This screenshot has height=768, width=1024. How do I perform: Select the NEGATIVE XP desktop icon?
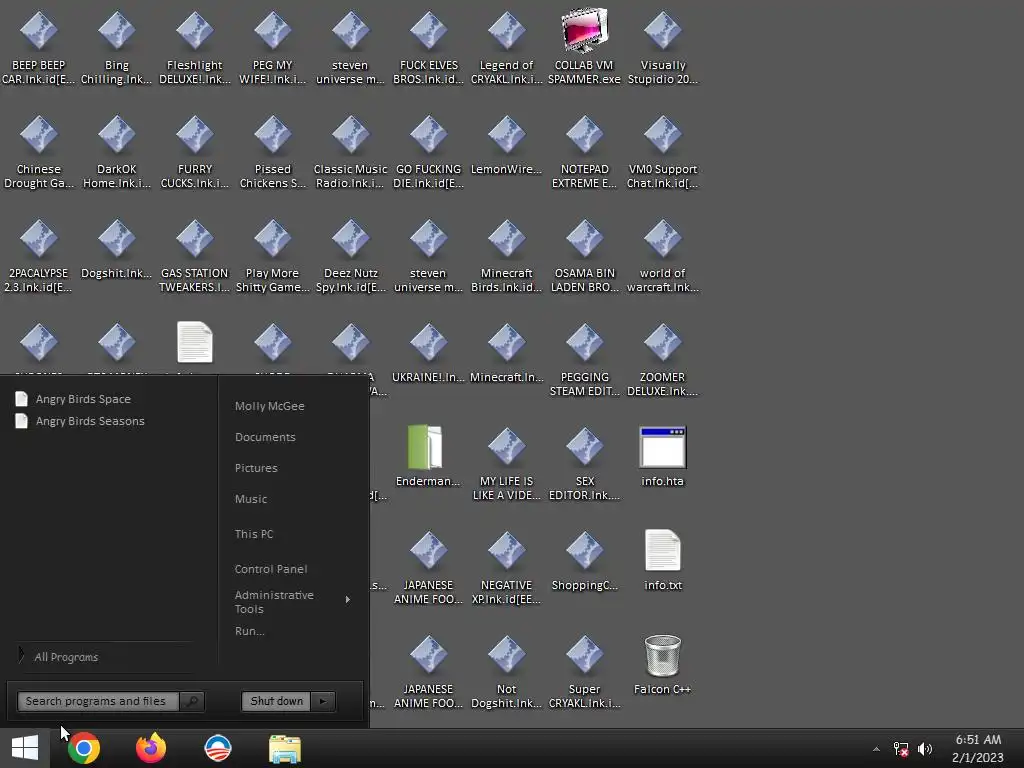(x=506, y=567)
